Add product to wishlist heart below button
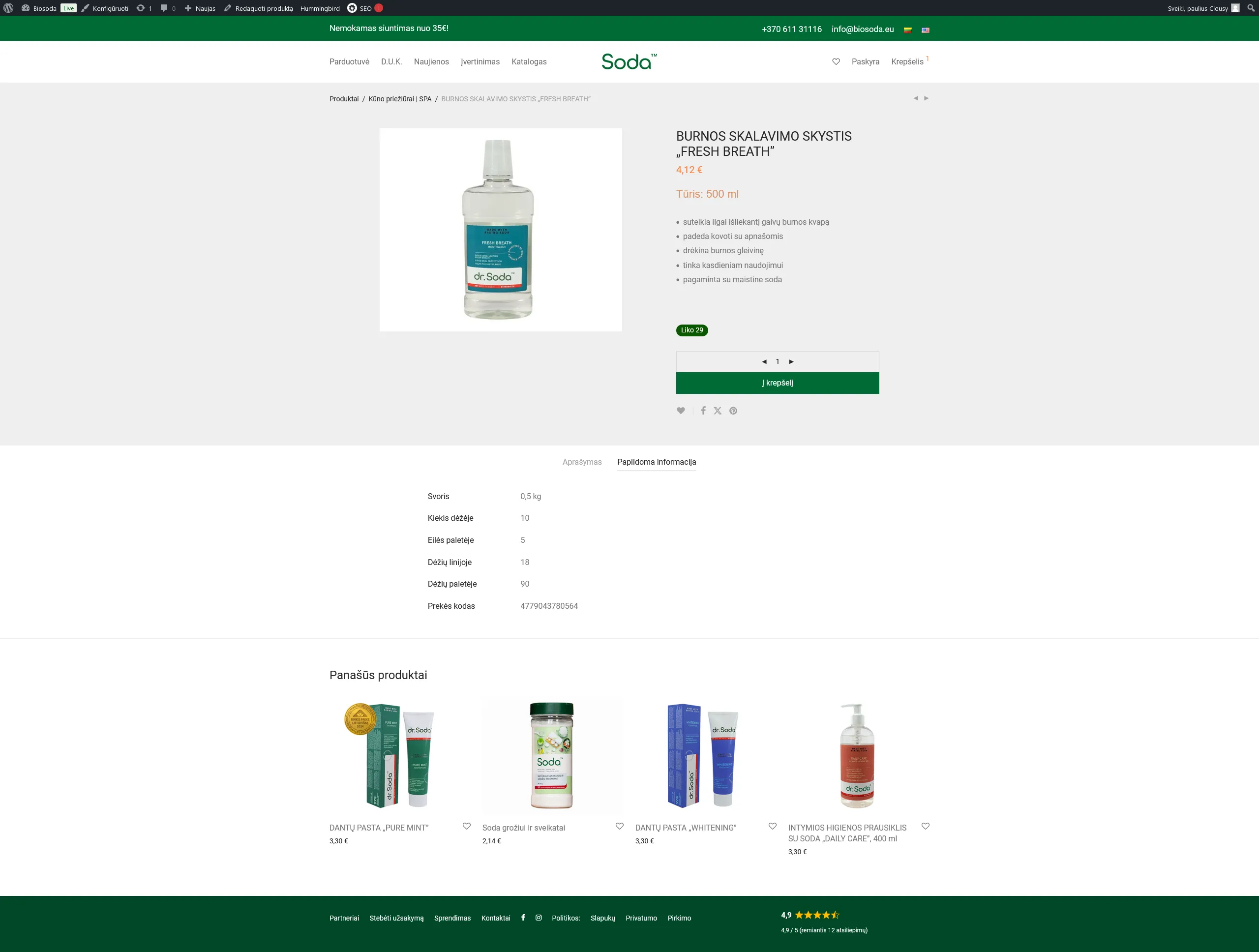The image size is (1259, 952). (681, 411)
